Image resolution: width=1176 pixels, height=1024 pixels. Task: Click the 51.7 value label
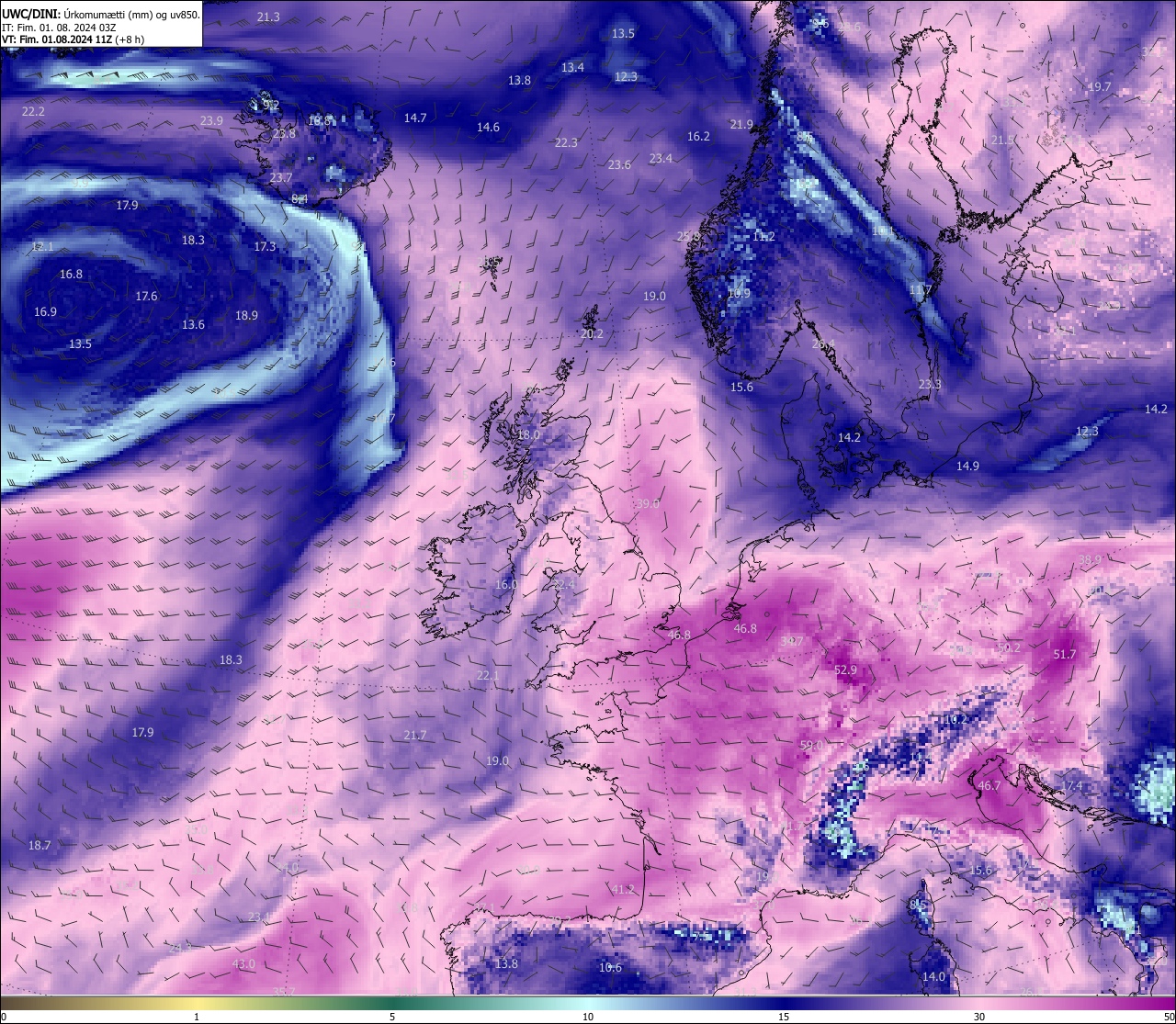click(1064, 655)
